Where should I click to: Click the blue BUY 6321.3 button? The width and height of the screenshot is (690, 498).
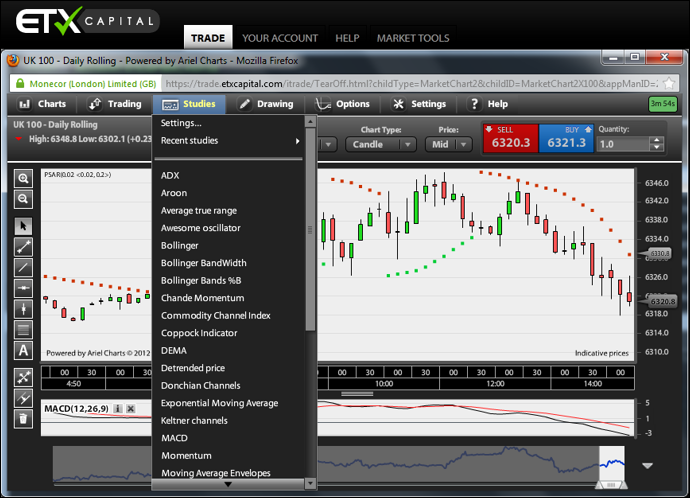click(566, 138)
